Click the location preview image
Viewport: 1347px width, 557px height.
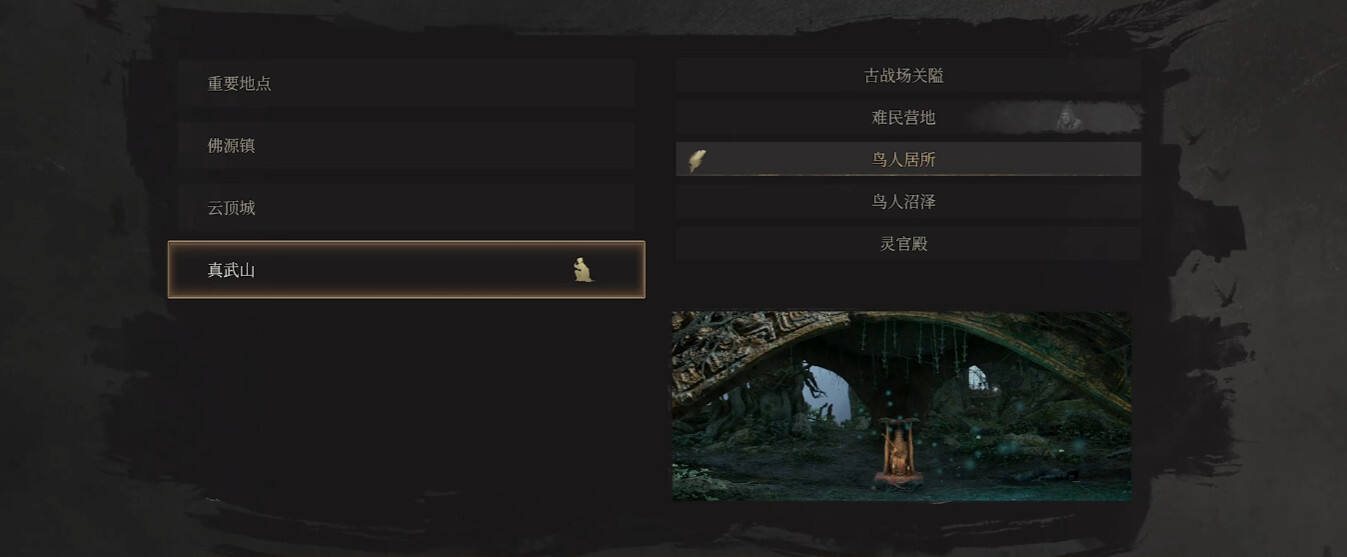(902, 406)
